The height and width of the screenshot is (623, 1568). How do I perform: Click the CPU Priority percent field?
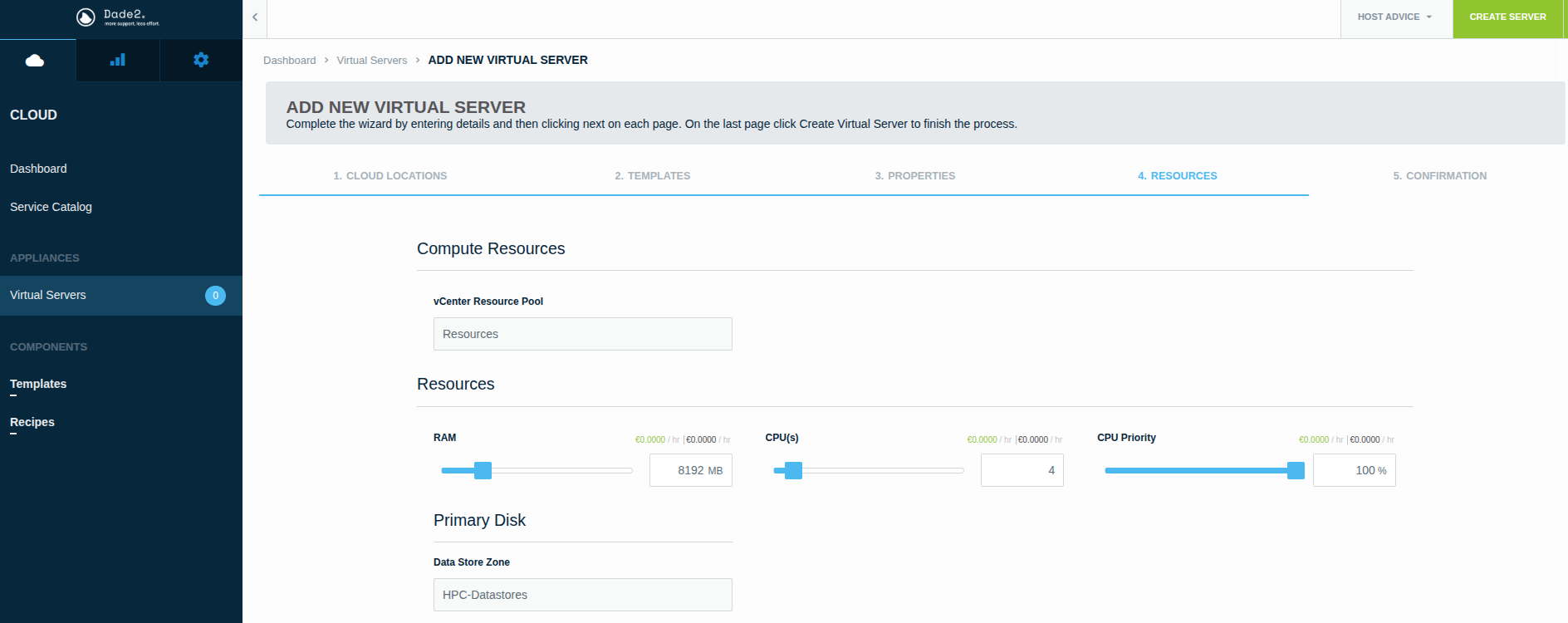[1355, 470]
